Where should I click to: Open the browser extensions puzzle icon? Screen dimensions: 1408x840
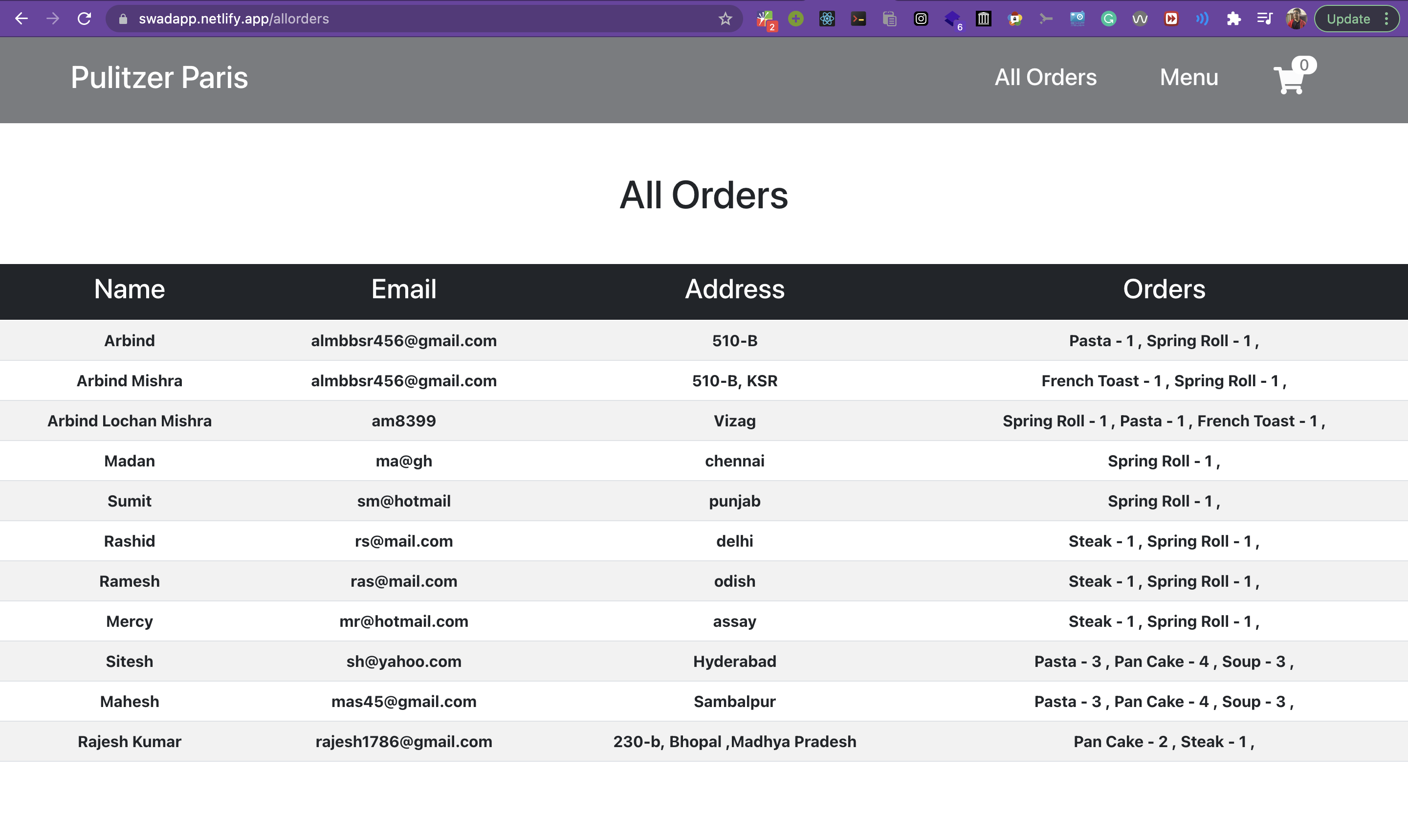pos(1233,19)
